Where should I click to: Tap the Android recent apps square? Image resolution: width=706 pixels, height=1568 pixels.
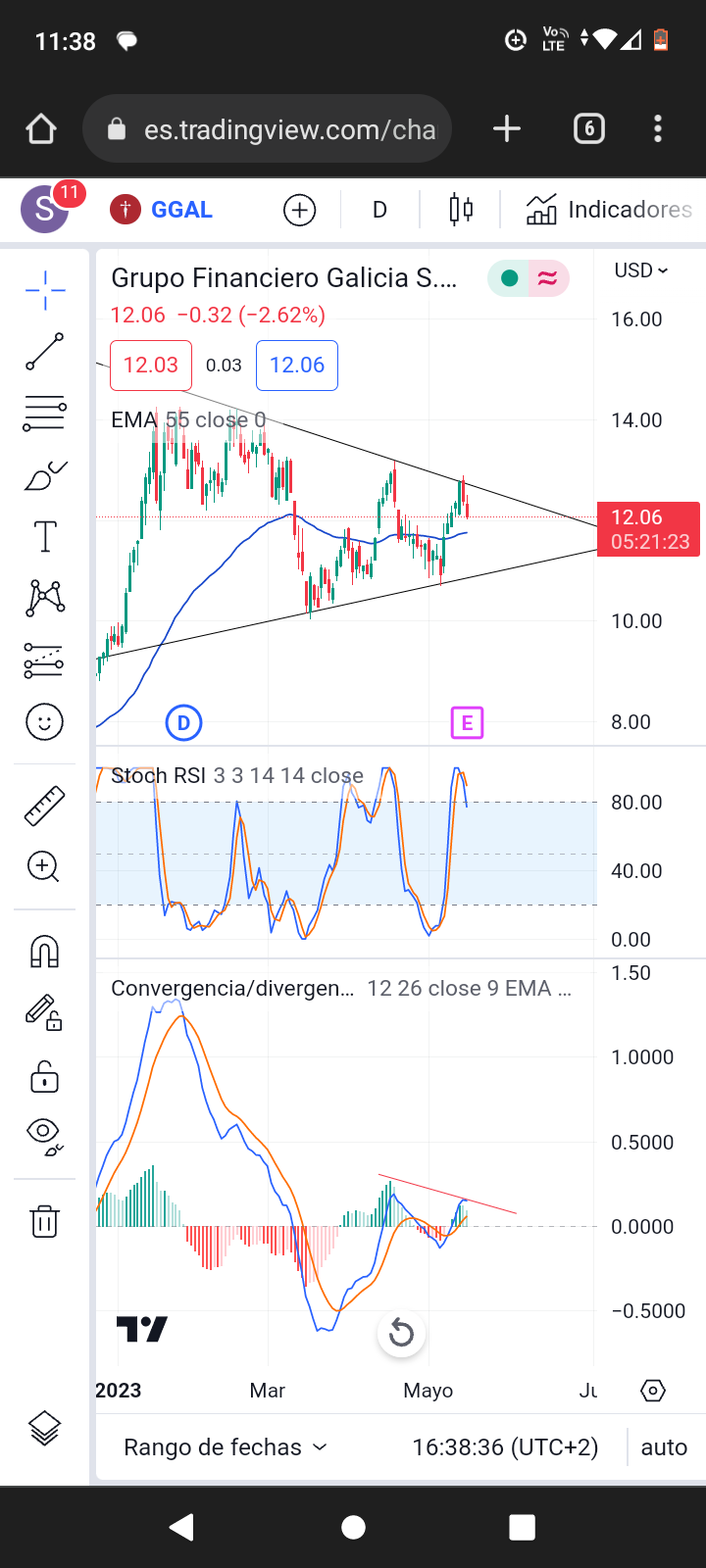click(x=523, y=1527)
